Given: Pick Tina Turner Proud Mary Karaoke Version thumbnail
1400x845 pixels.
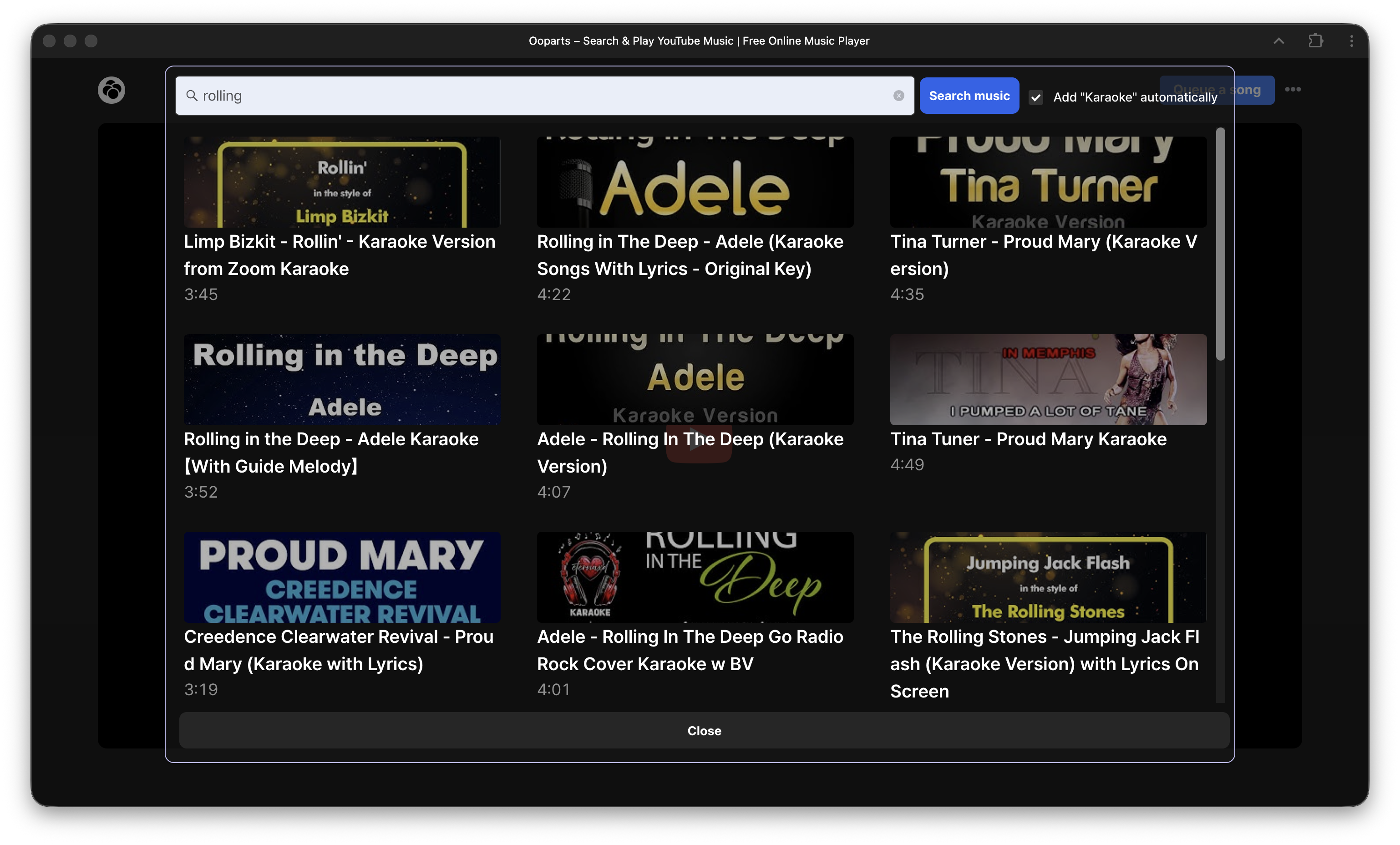Looking at the screenshot, I should point(1048,182).
